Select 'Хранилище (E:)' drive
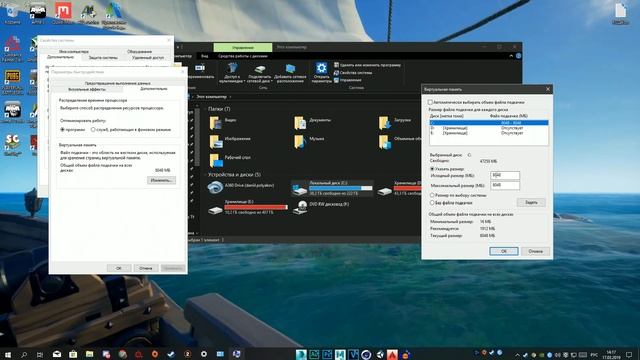 coord(248,207)
